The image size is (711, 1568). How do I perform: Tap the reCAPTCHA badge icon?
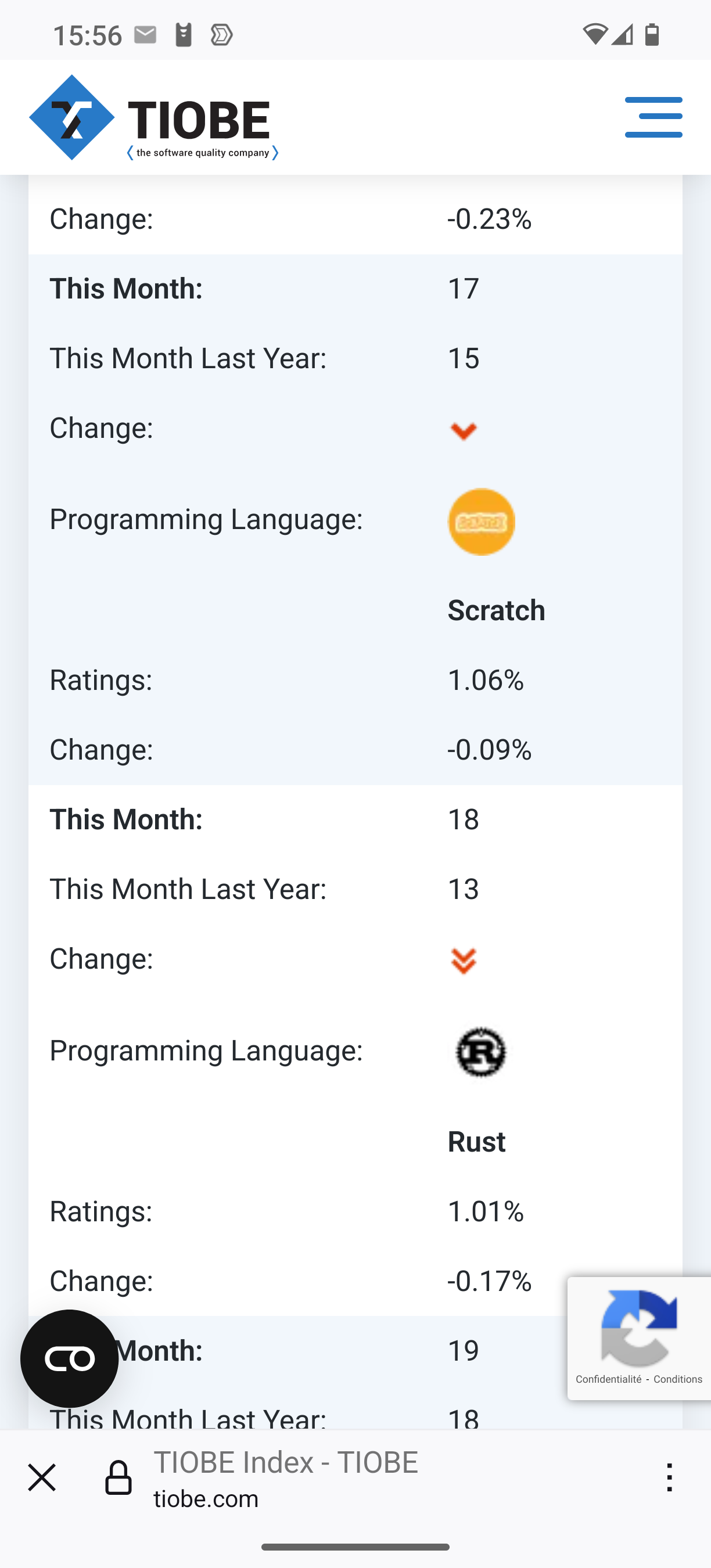click(x=638, y=1328)
